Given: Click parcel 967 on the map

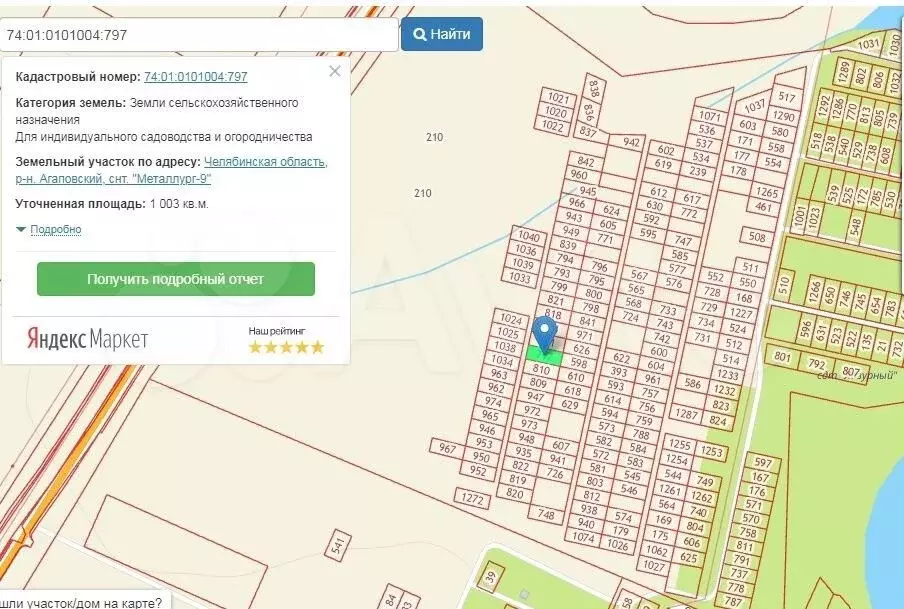Looking at the screenshot, I should pos(447,448).
